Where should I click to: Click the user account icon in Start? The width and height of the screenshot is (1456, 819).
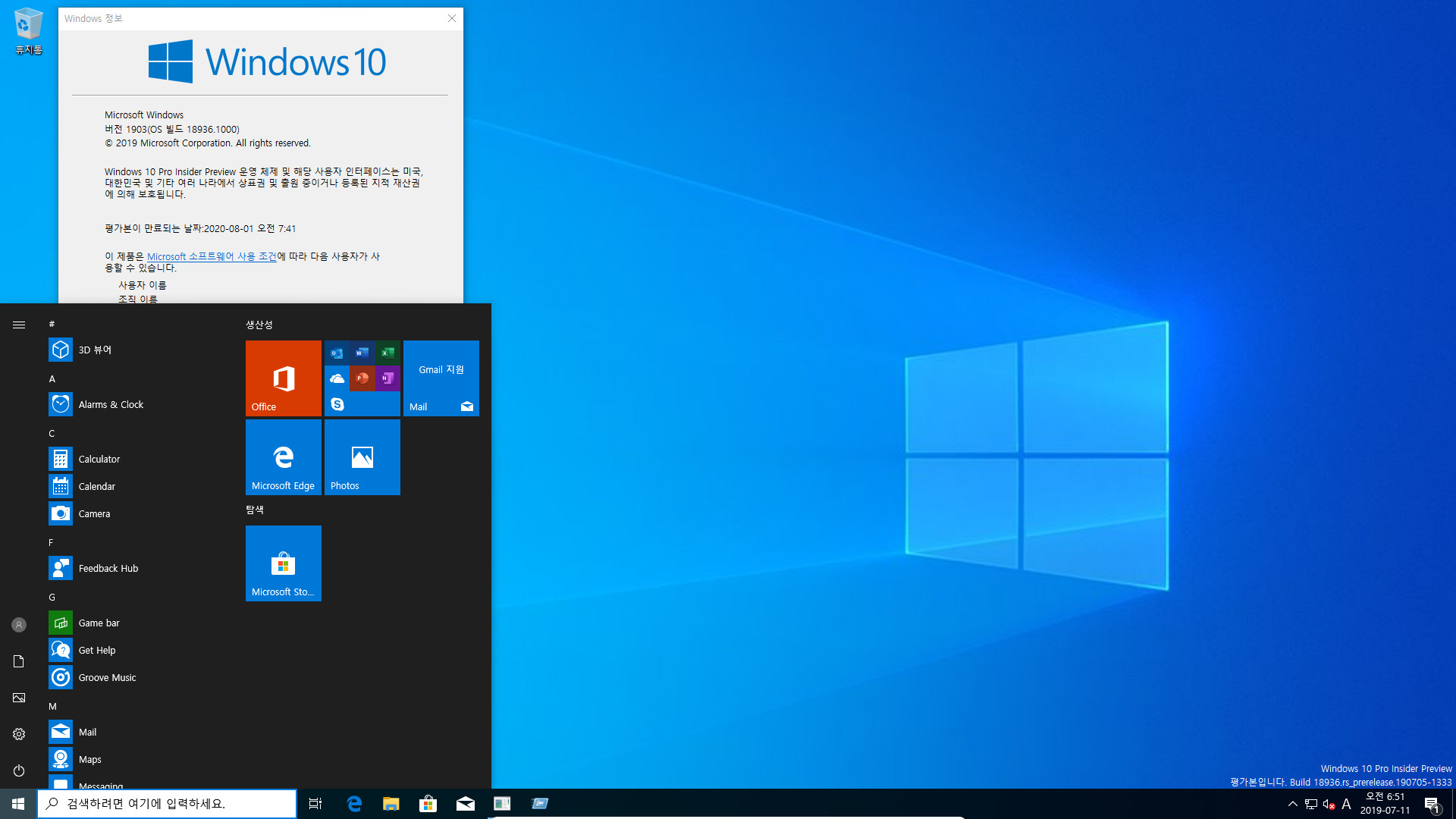19,625
